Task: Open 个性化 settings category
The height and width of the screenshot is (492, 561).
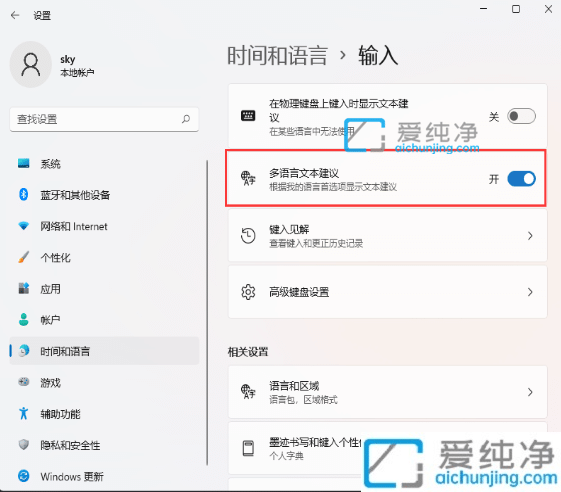Action: [x=104, y=257]
